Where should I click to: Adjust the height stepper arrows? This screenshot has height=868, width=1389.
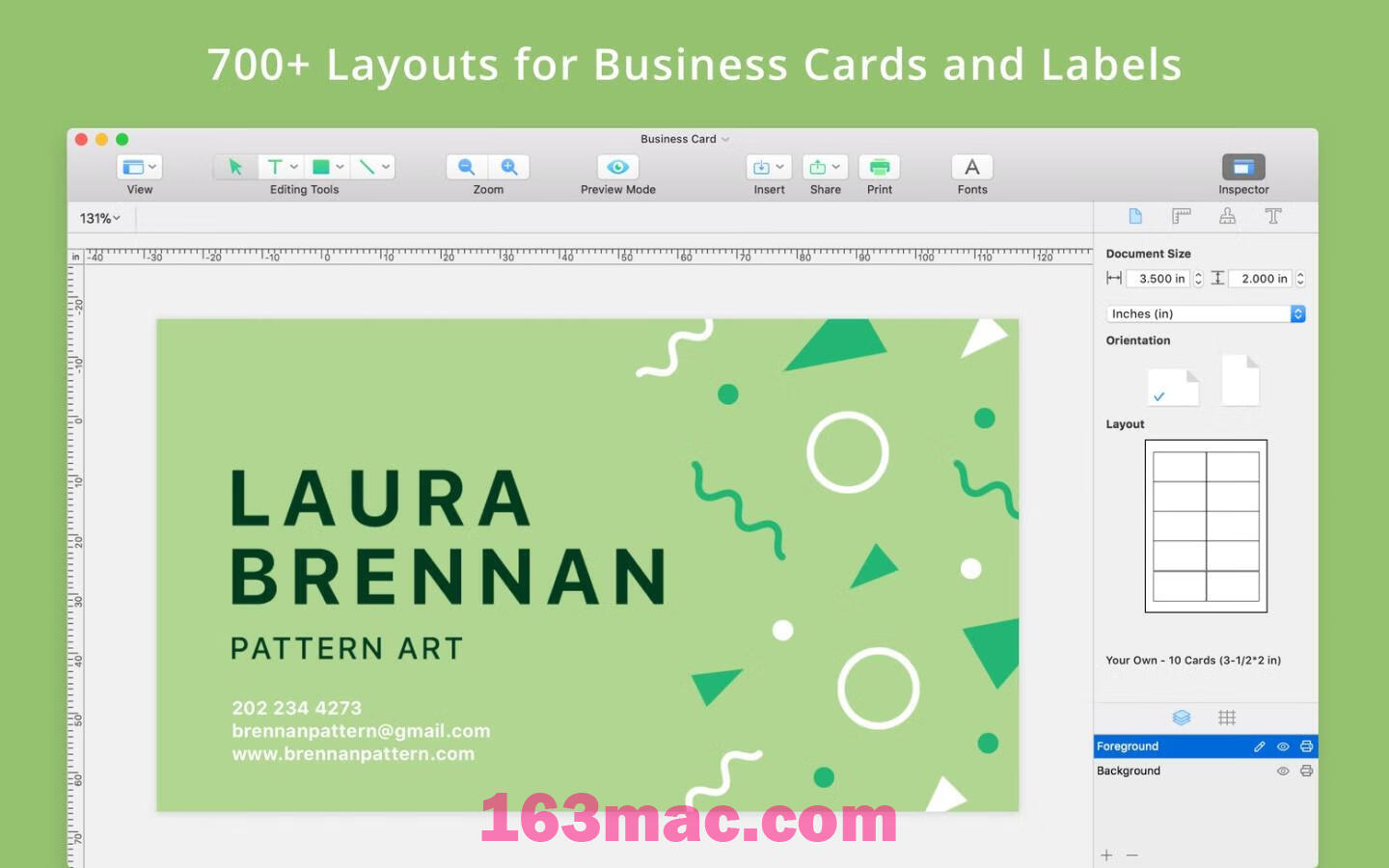[x=1300, y=279]
